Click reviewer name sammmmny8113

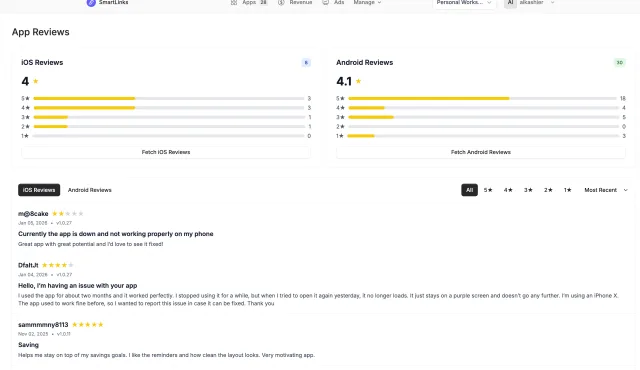[x=43, y=325]
